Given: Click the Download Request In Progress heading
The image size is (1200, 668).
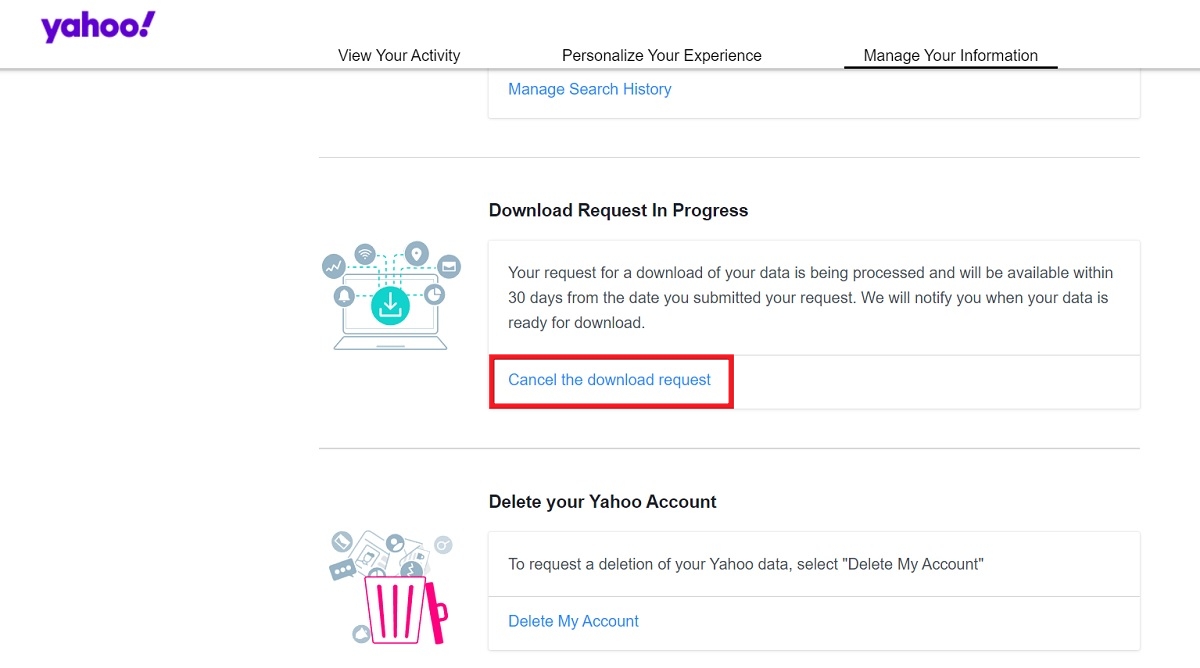Looking at the screenshot, I should click(x=617, y=210).
